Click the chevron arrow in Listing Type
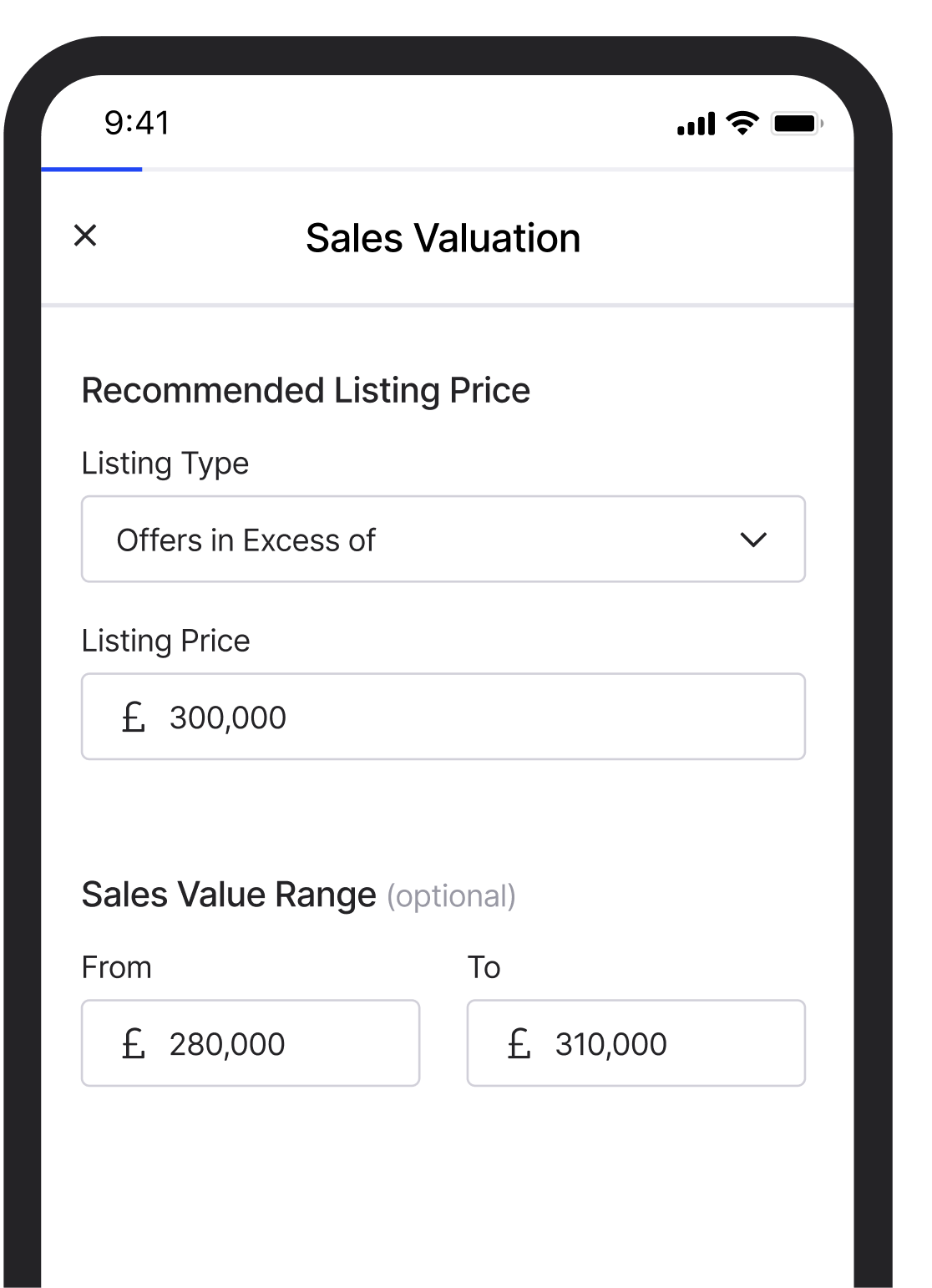This screenshot has height=1288, width=932. coord(753,540)
